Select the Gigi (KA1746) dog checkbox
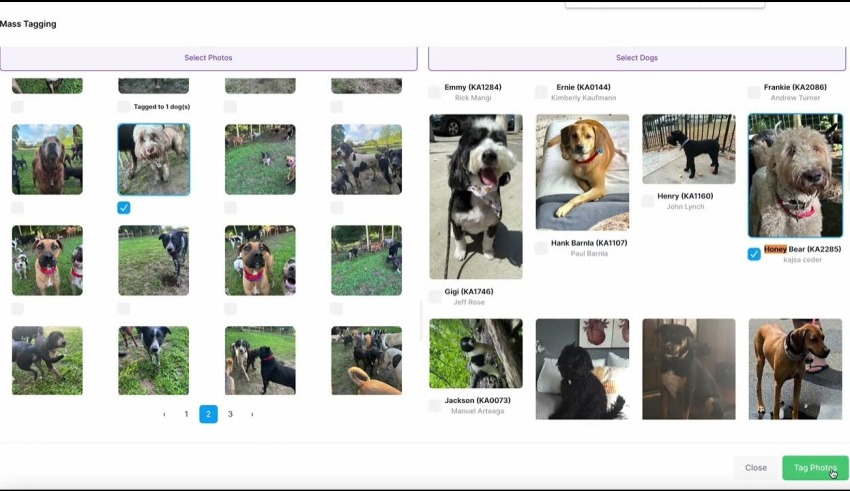Image resolution: width=850 pixels, height=491 pixels. [x=435, y=296]
